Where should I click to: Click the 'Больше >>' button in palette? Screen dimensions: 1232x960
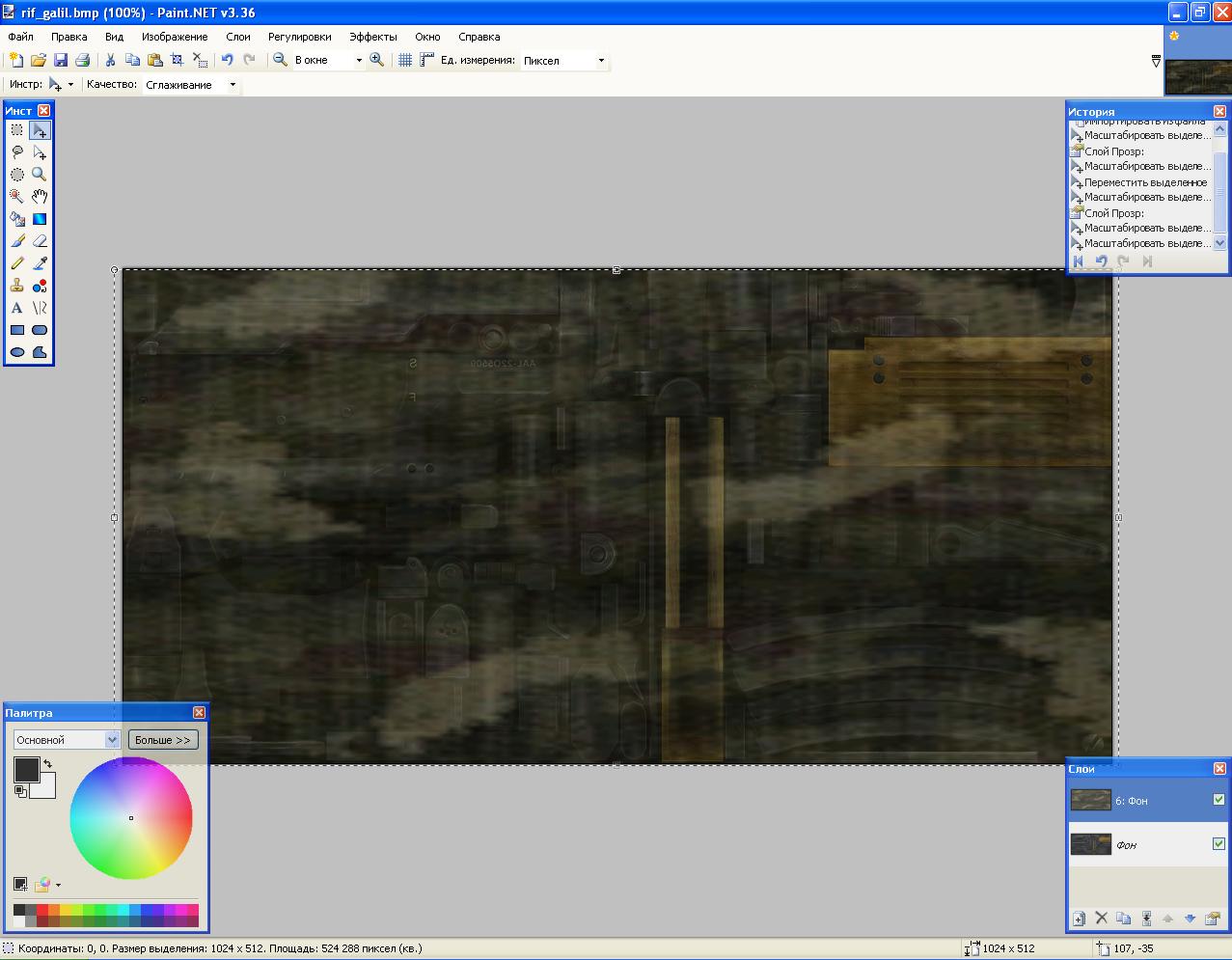(x=163, y=740)
